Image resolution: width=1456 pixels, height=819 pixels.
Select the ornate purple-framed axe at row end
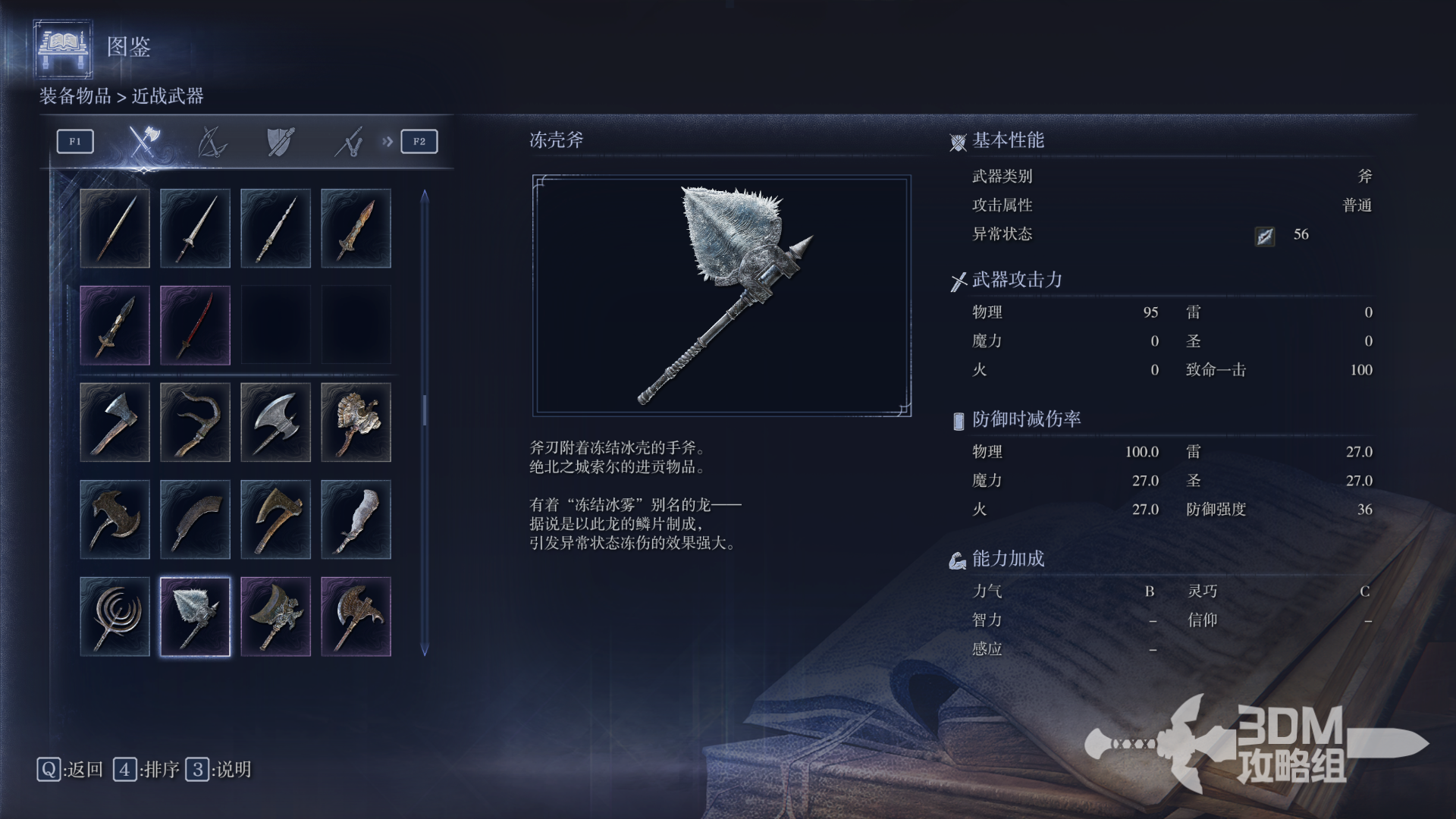[356, 617]
